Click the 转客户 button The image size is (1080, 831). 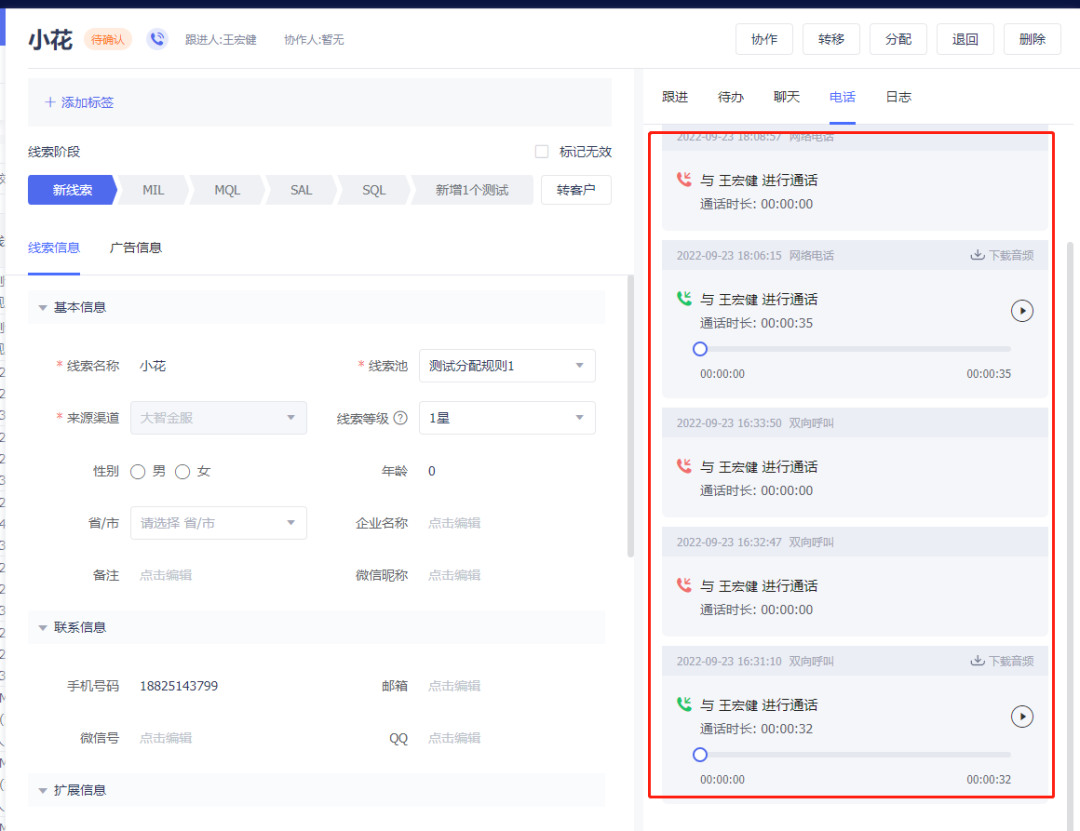click(x=576, y=190)
